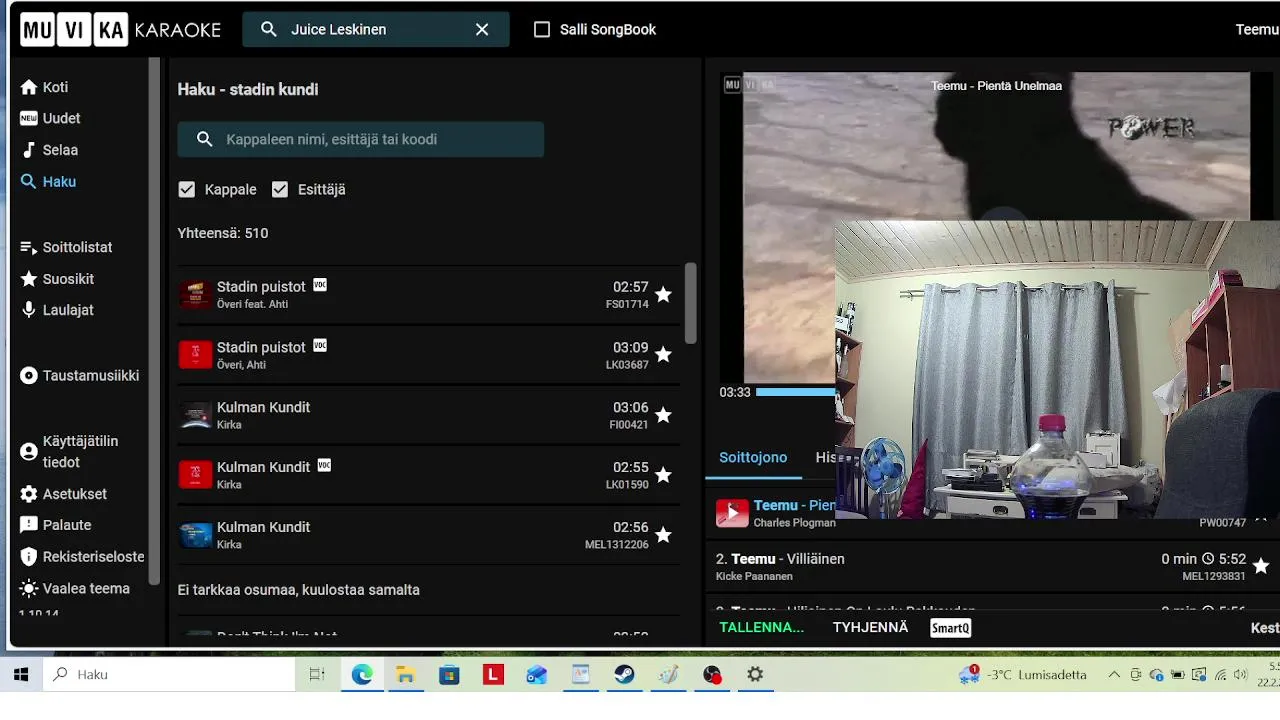1280x720 pixels.
Task: Open Käyttäjätilin tiedot account info
Action: pos(69,452)
